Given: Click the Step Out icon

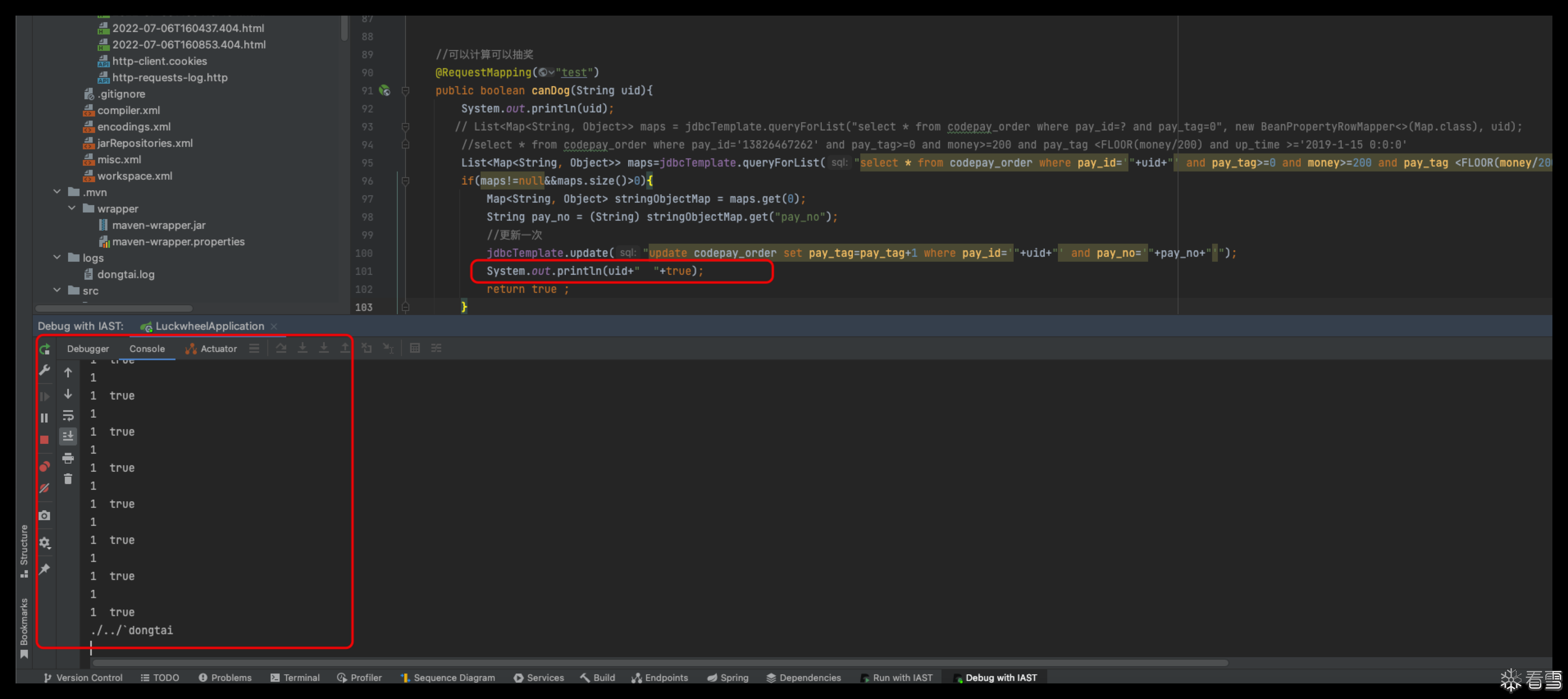Looking at the screenshot, I should click(345, 348).
